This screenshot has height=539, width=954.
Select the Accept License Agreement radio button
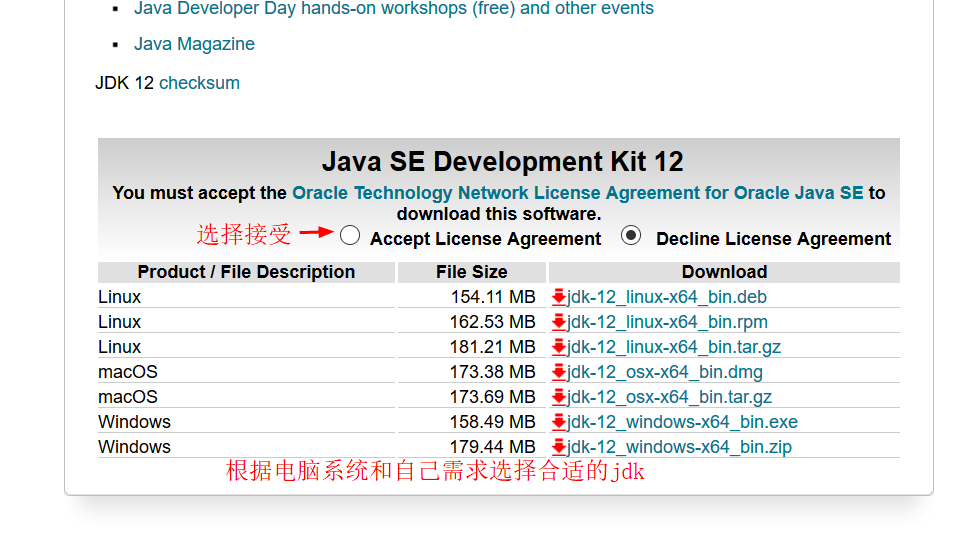point(350,235)
